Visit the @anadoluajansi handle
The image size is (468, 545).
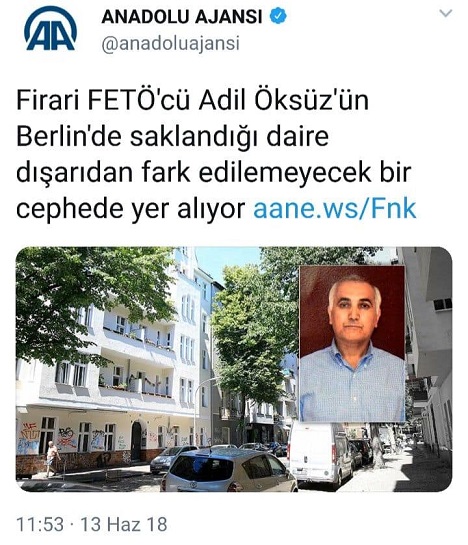pyautogui.click(x=170, y=44)
